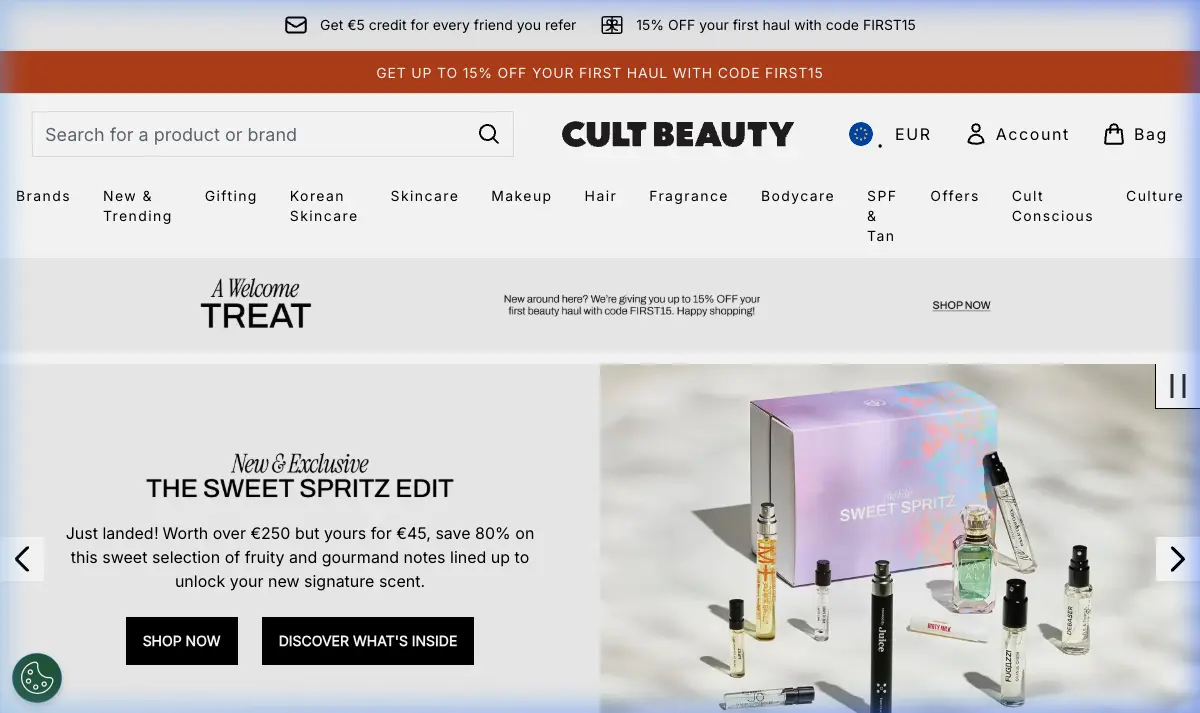
Task: Click the Cult Beauty logo
Action: click(678, 134)
